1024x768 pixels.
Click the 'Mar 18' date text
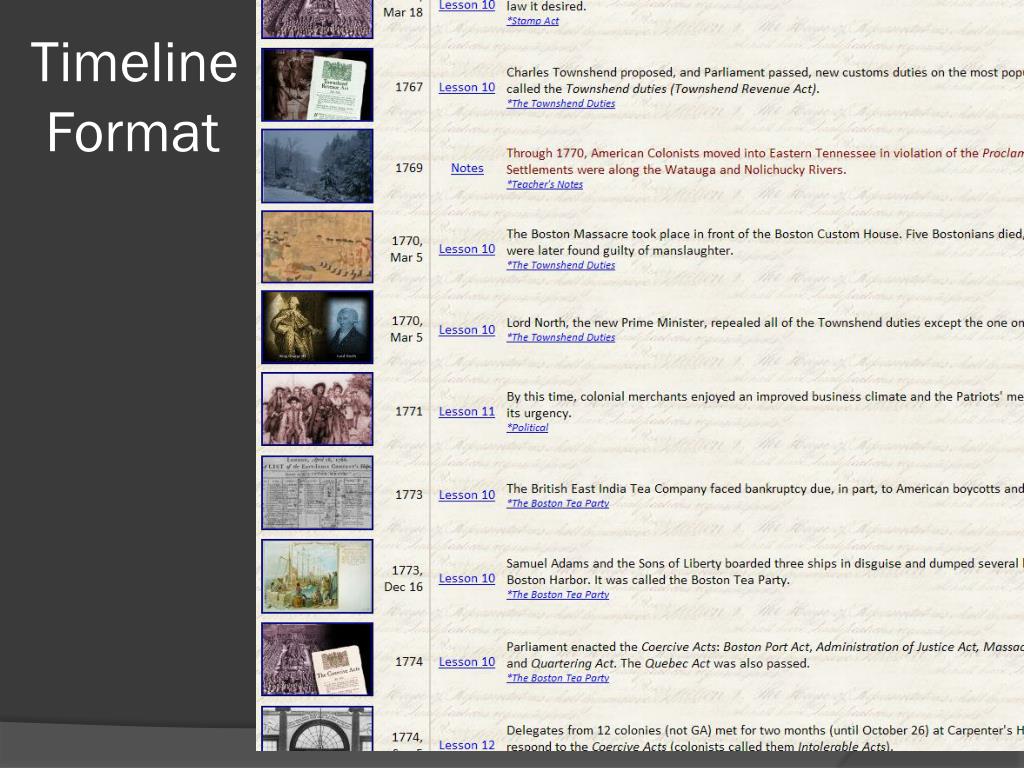click(403, 12)
